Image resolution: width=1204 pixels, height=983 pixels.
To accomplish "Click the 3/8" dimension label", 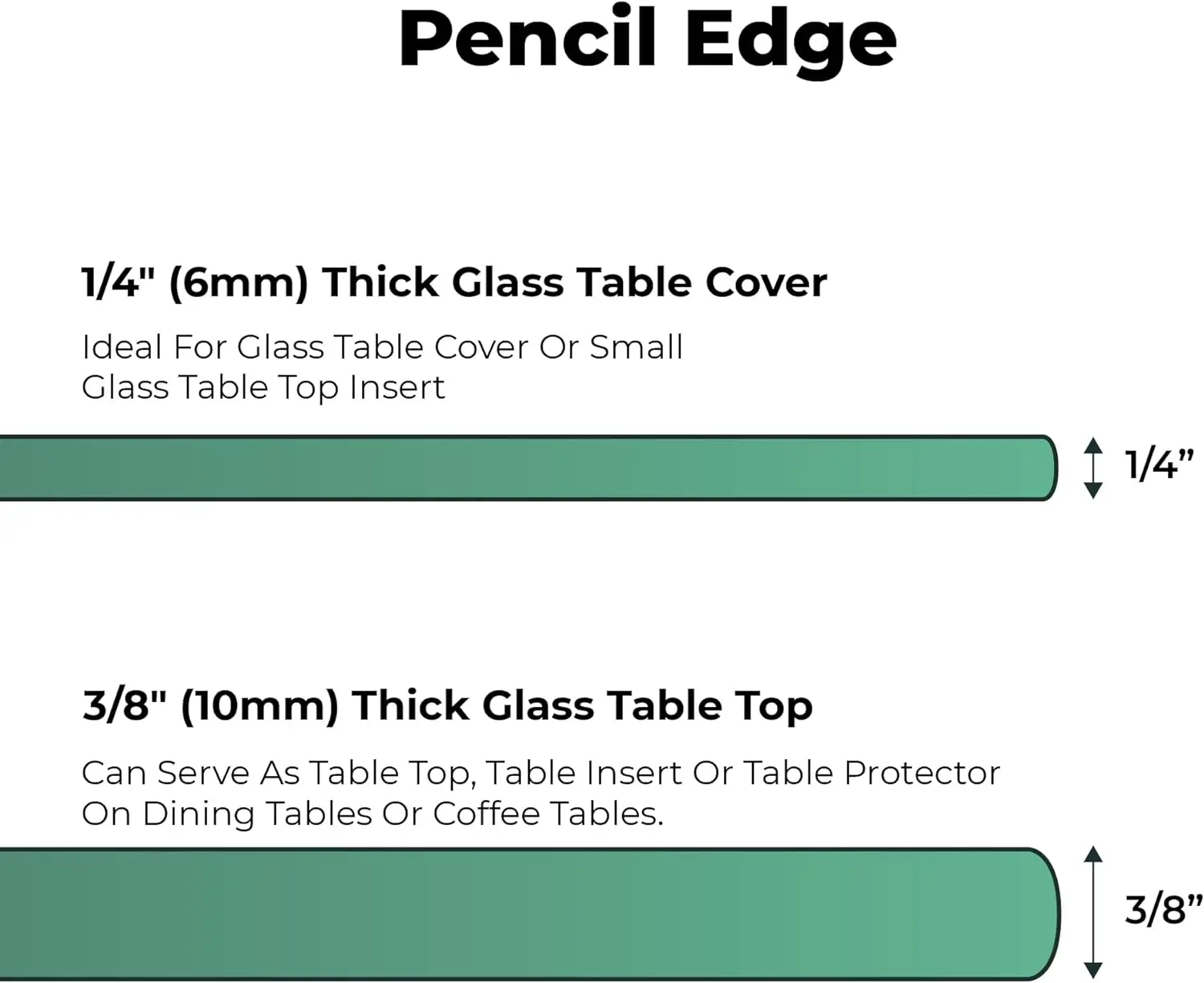I will (x=1163, y=910).
